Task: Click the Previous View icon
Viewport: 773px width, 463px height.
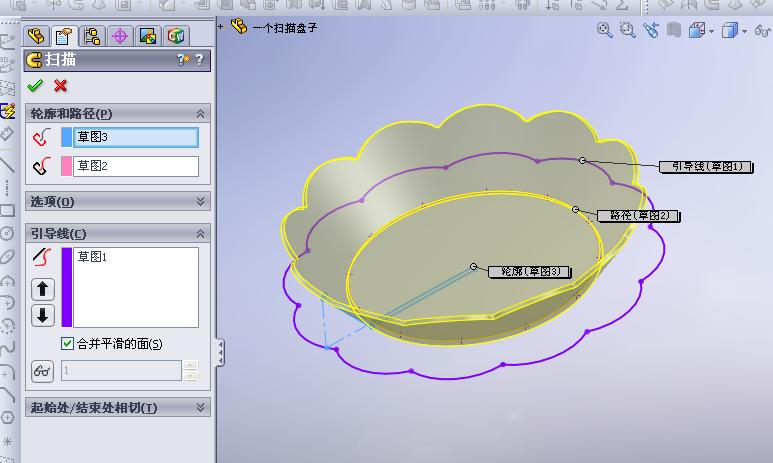Action: [x=651, y=31]
